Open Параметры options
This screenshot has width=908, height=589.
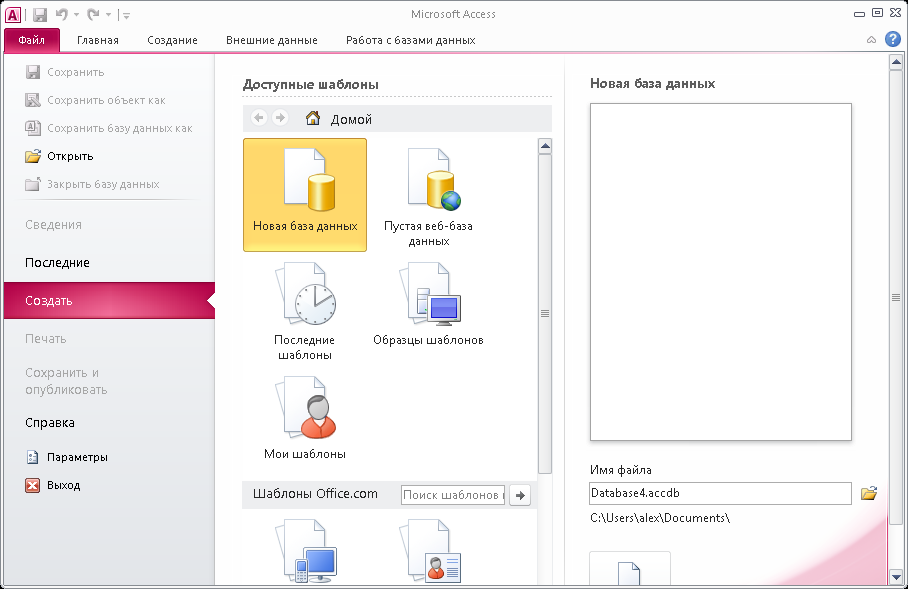pos(66,457)
